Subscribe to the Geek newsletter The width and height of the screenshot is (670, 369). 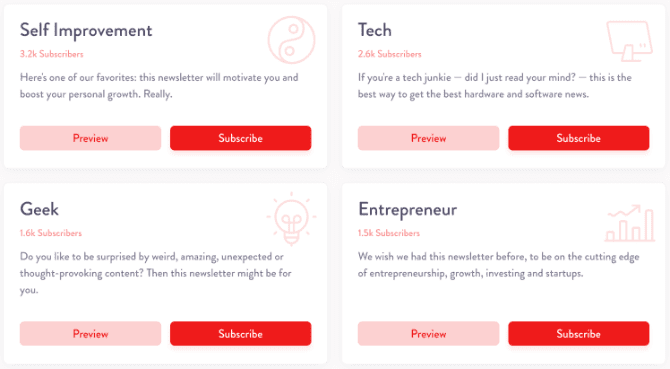point(241,334)
